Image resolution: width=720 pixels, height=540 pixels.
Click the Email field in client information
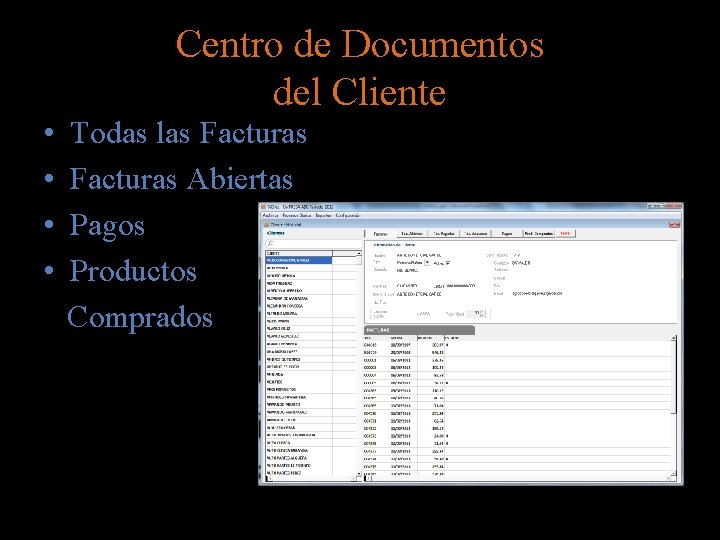[x=537, y=294]
